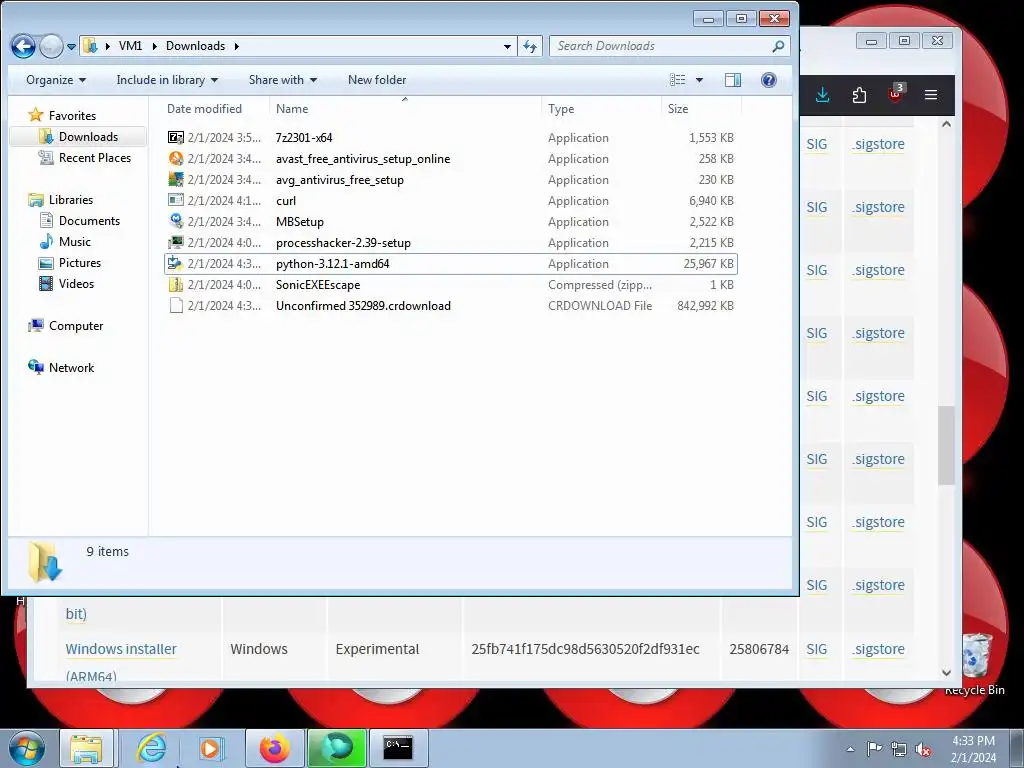
Task: Sort by the Name column header
Action: click(292, 109)
